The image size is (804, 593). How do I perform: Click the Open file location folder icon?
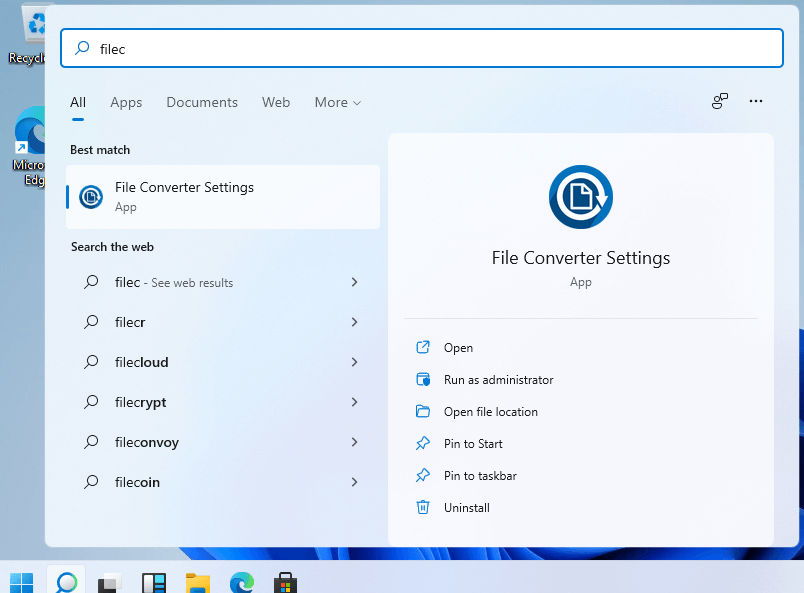coord(423,411)
